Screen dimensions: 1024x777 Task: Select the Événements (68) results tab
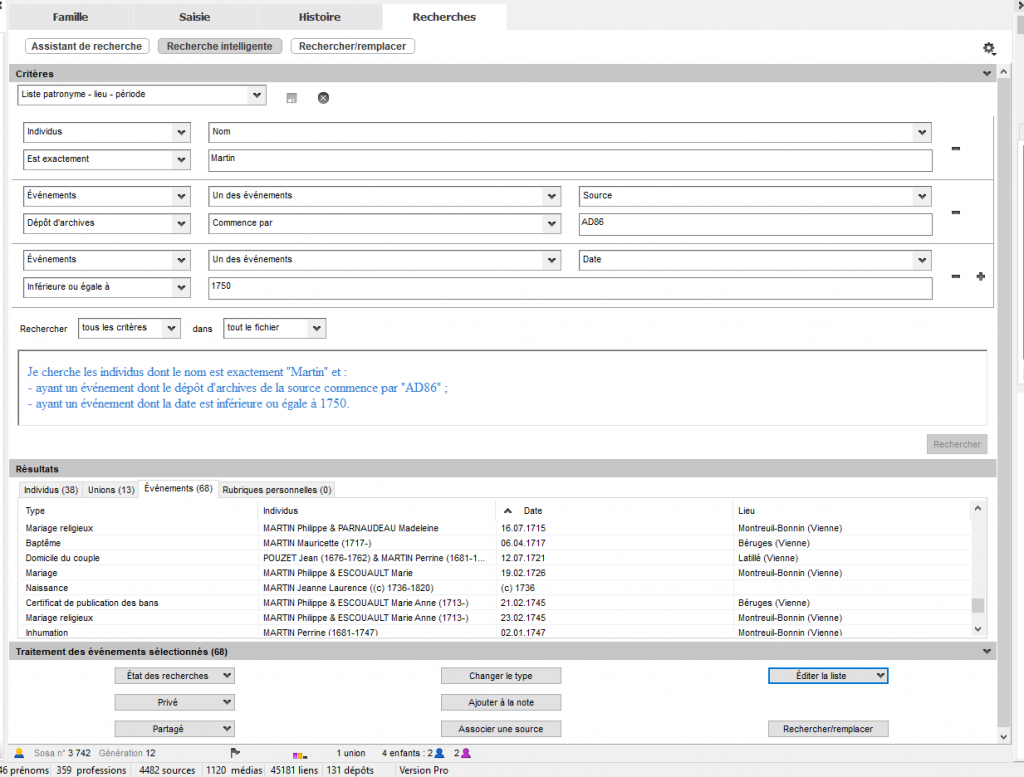tap(178, 488)
